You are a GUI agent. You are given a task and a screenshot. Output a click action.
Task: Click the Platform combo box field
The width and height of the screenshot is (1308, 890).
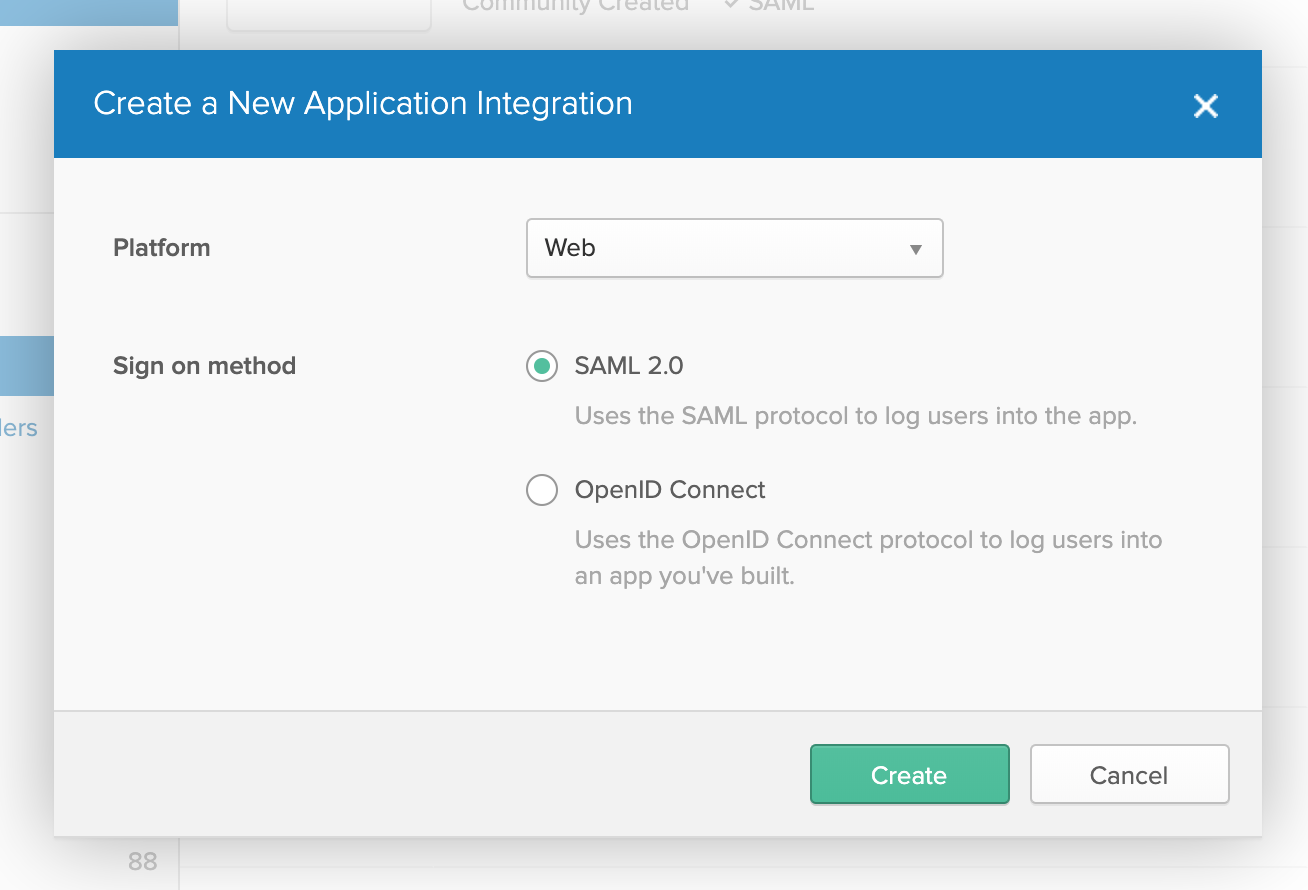pos(734,248)
